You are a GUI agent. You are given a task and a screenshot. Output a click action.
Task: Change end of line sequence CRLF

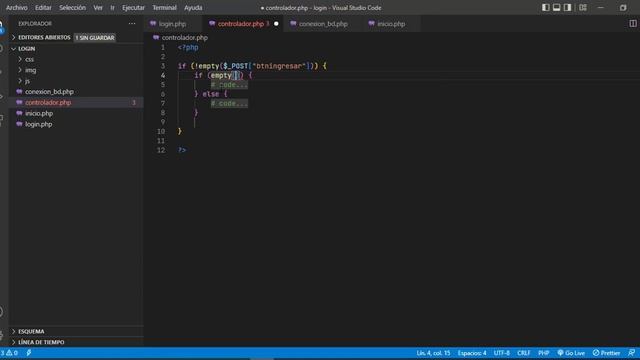524,353
